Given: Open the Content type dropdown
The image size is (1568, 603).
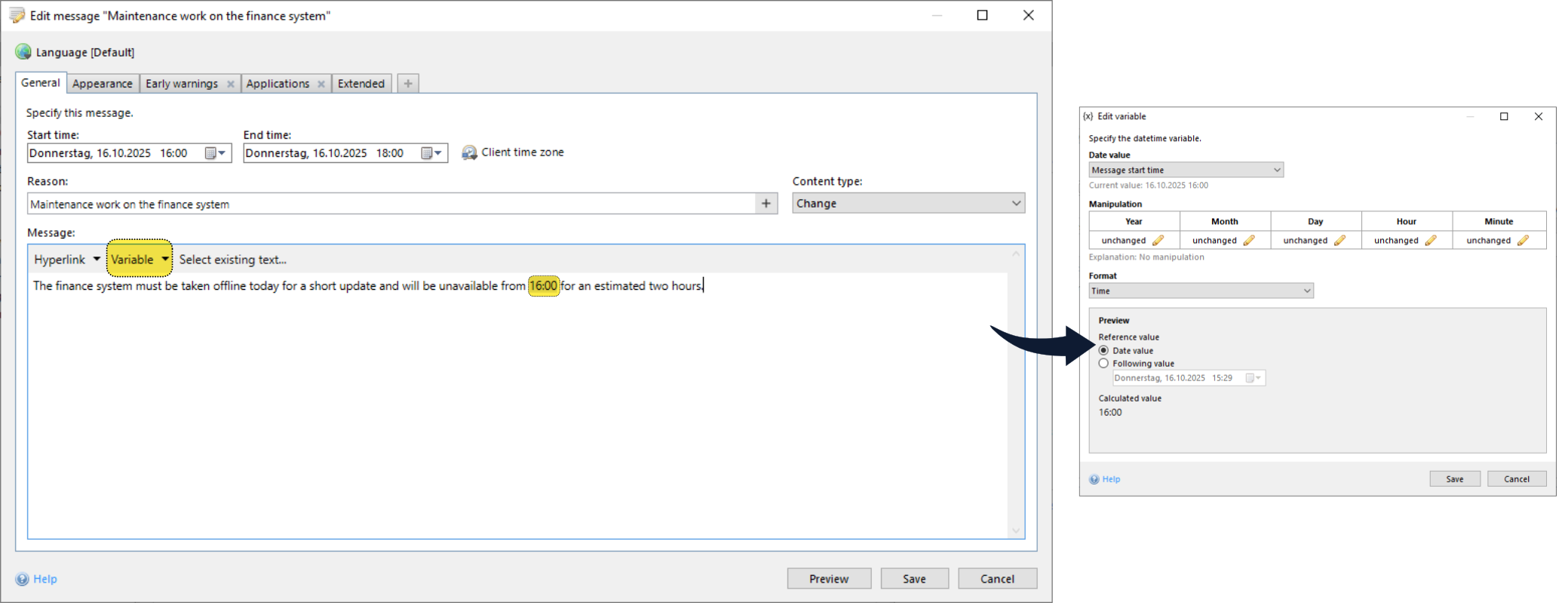Looking at the screenshot, I should [908, 203].
